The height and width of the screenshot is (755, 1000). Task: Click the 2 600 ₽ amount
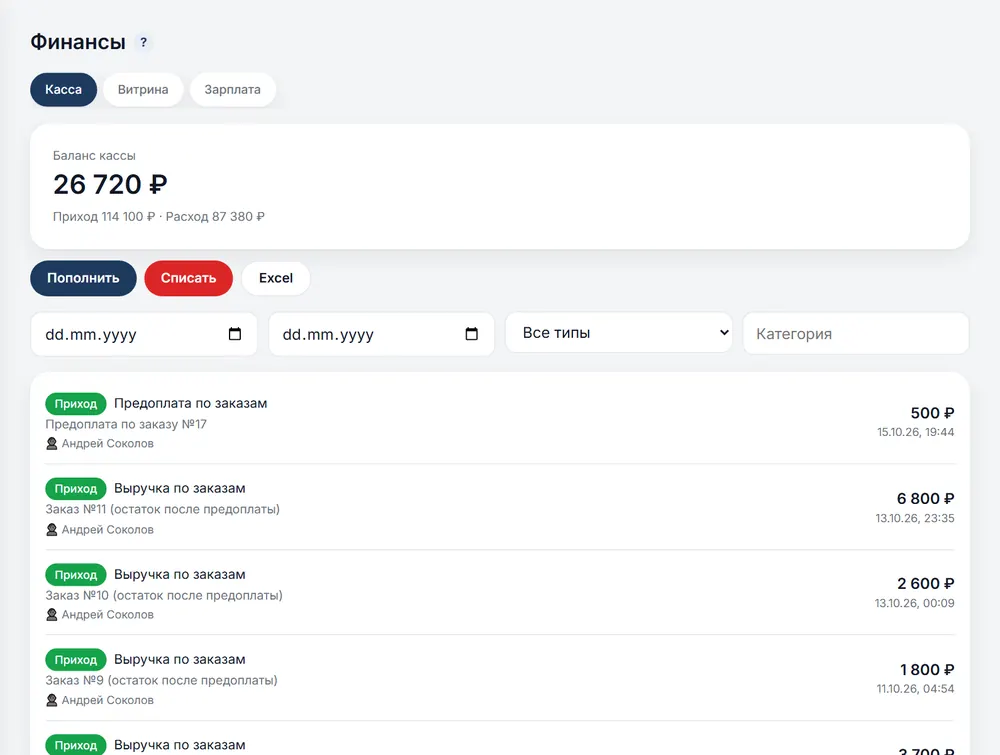tap(925, 583)
